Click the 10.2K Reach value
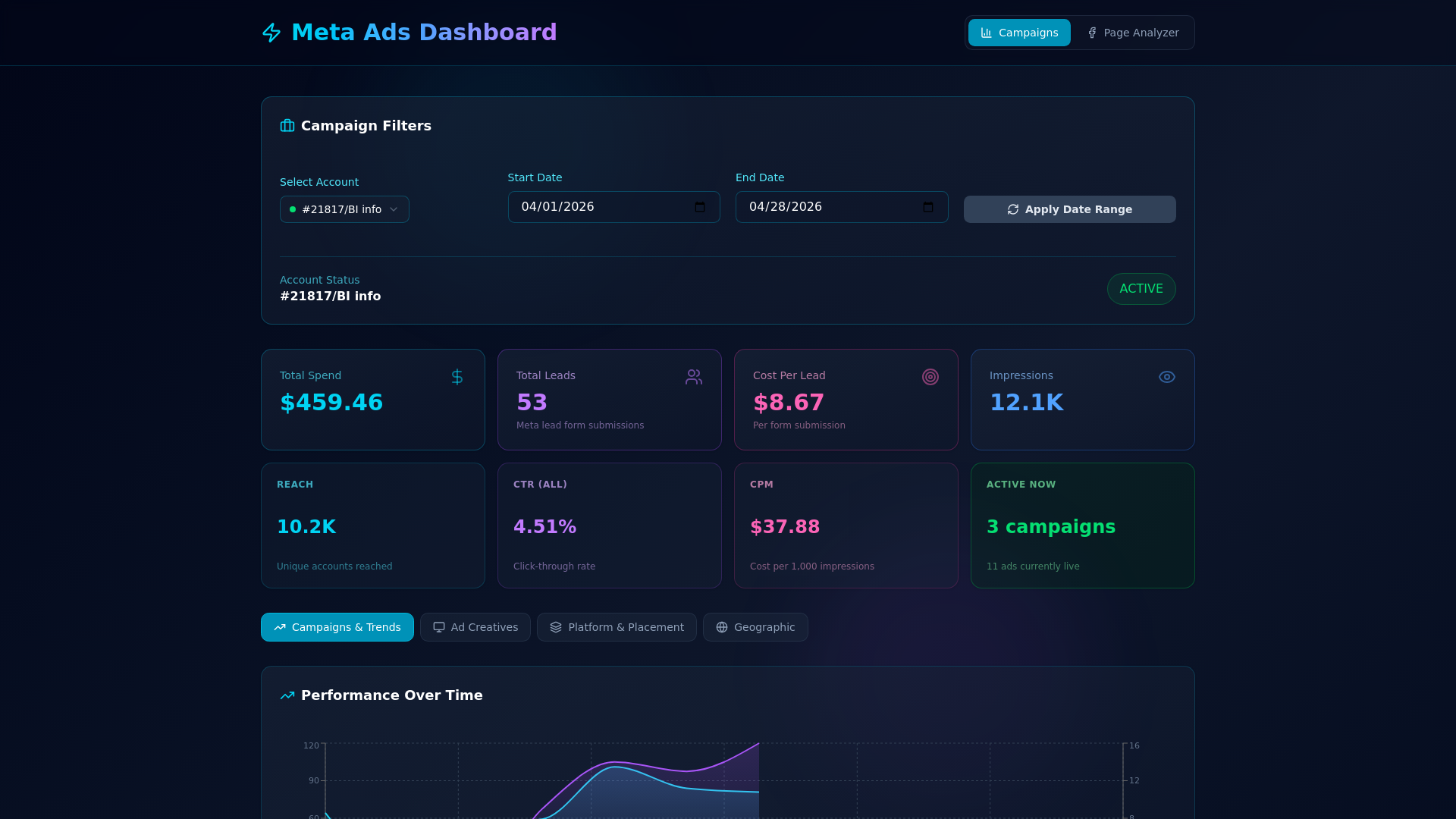1456x819 pixels. (x=306, y=527)
